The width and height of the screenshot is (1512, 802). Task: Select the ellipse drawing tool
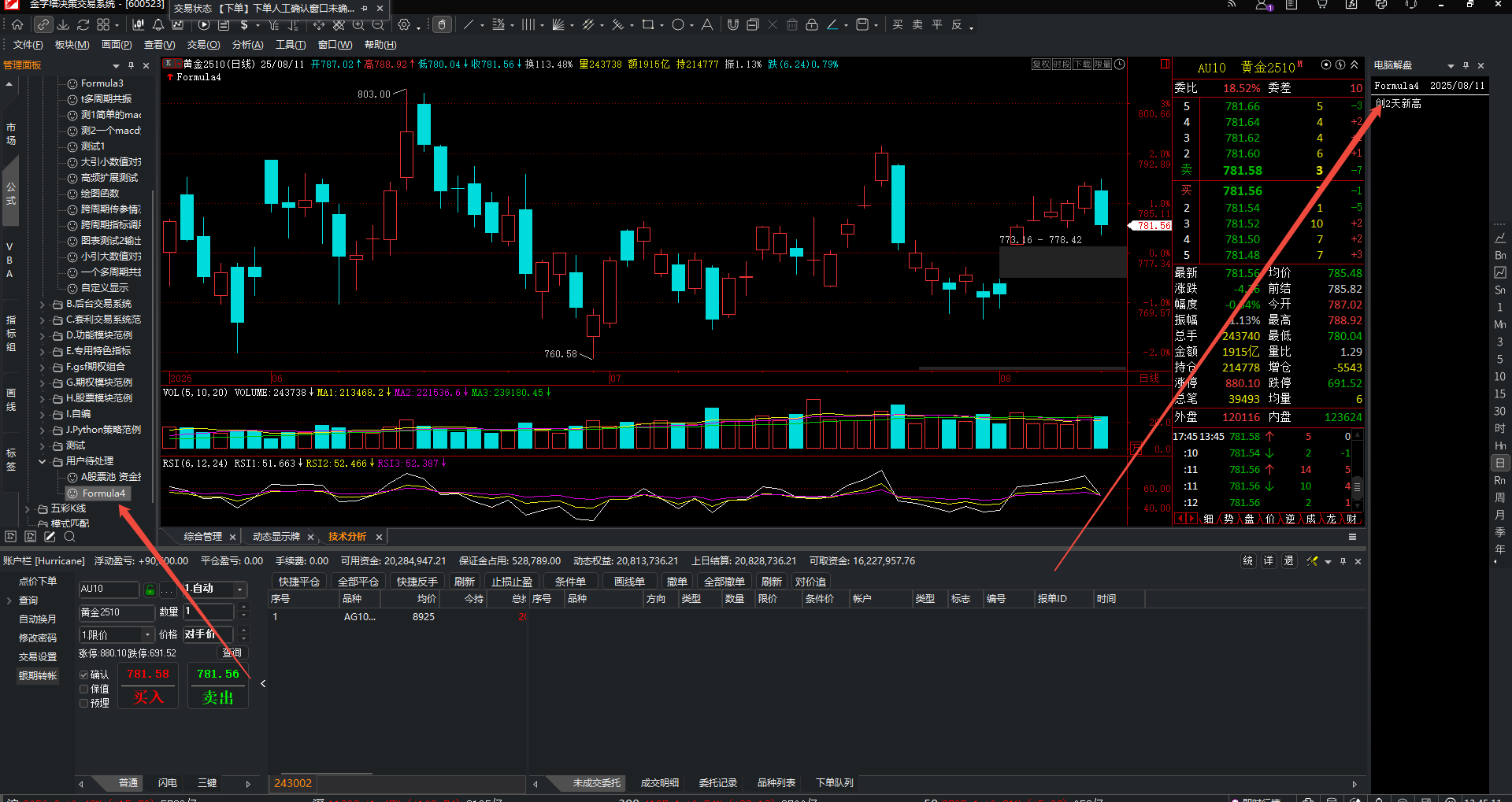677,24
